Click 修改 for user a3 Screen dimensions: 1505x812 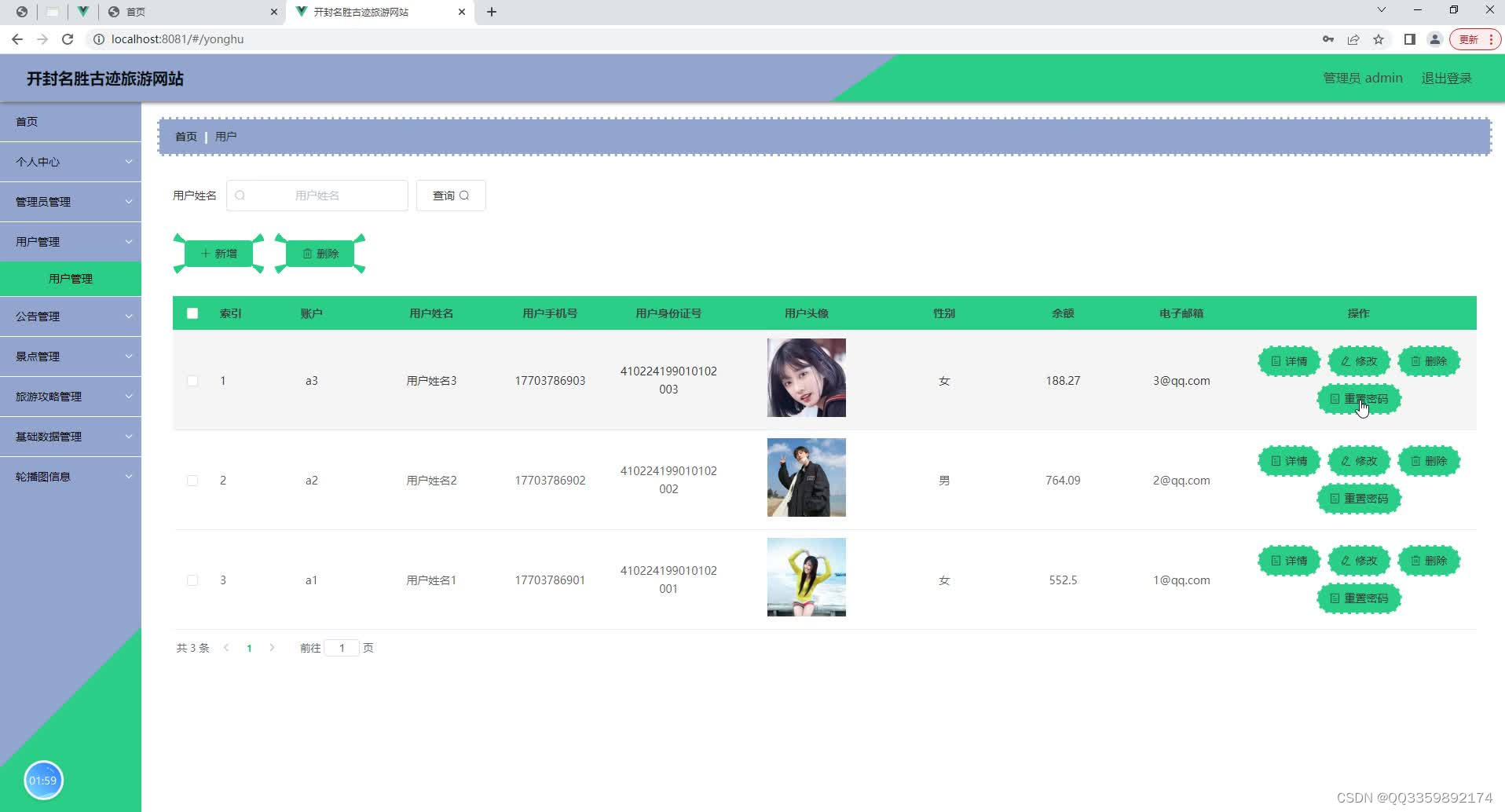pyautogui.click(x=1359, y=361)
